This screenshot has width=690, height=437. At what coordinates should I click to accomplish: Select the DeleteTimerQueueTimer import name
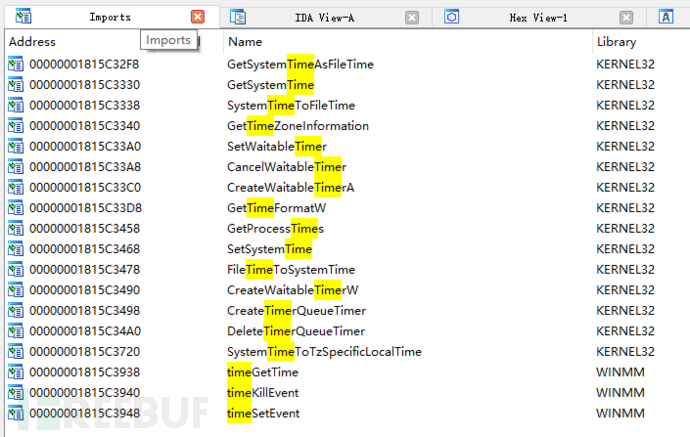(296, 331)
